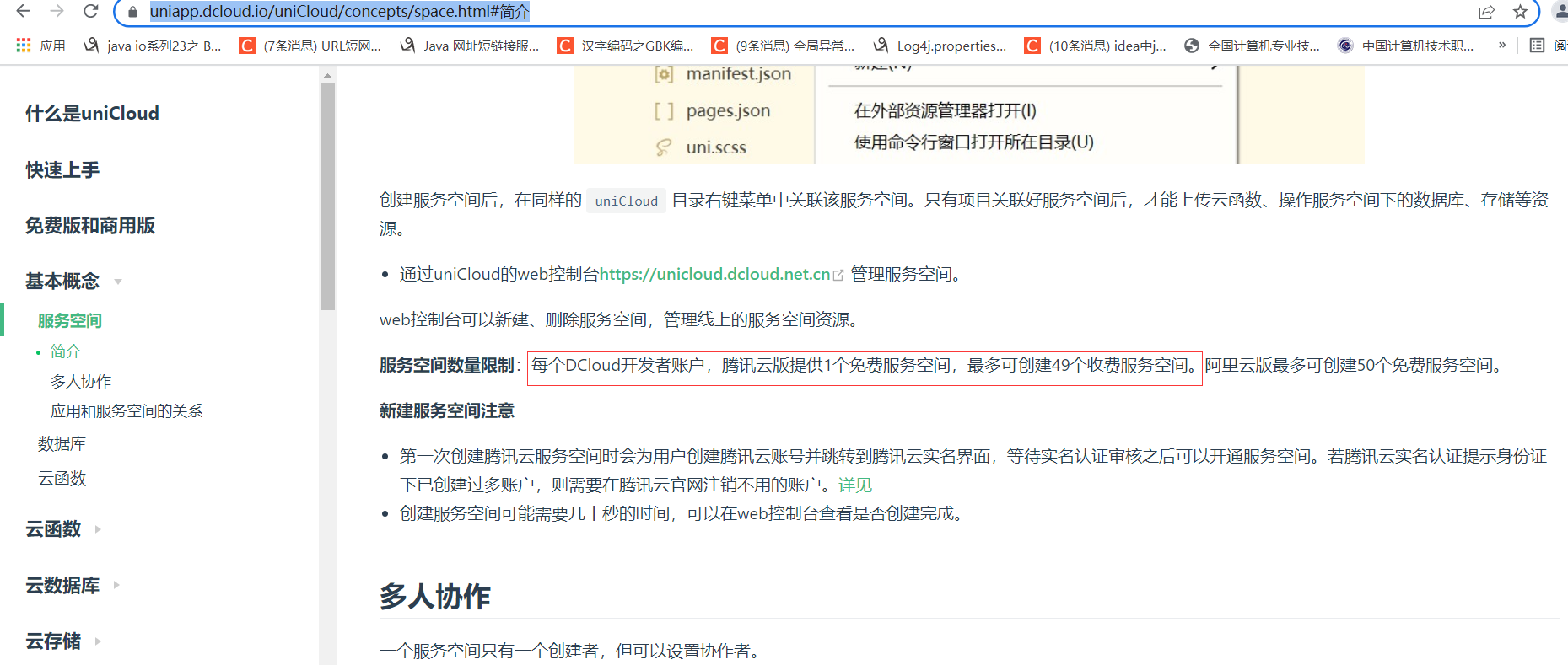Click the uniCloud inline code text
Screen dimensions: 1568x665
pyautogui.click(x=627, y=201)
